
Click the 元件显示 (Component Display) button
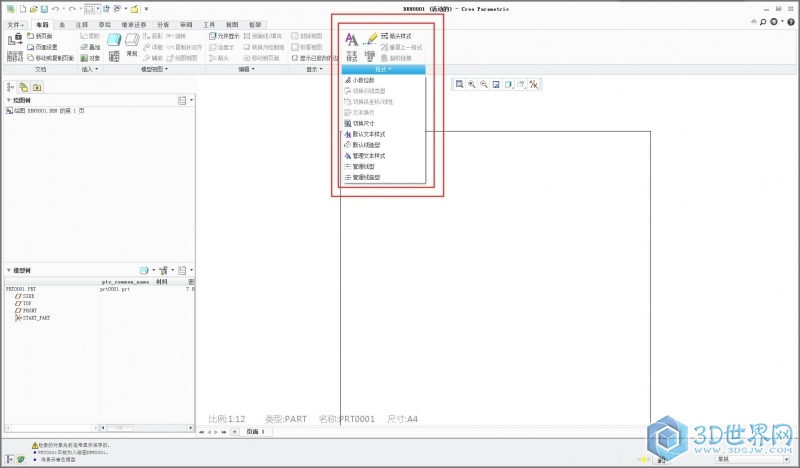(x=224, y=36)
